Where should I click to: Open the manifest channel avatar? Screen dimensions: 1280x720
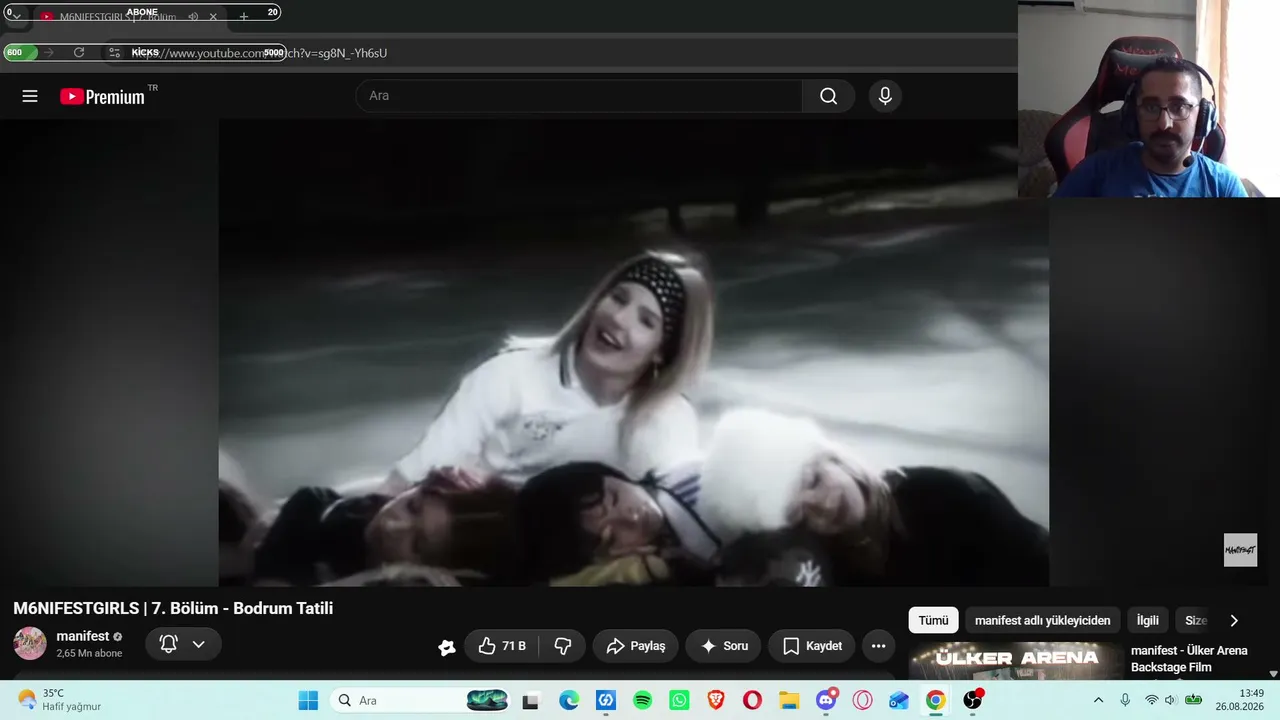tap(30, 643)
